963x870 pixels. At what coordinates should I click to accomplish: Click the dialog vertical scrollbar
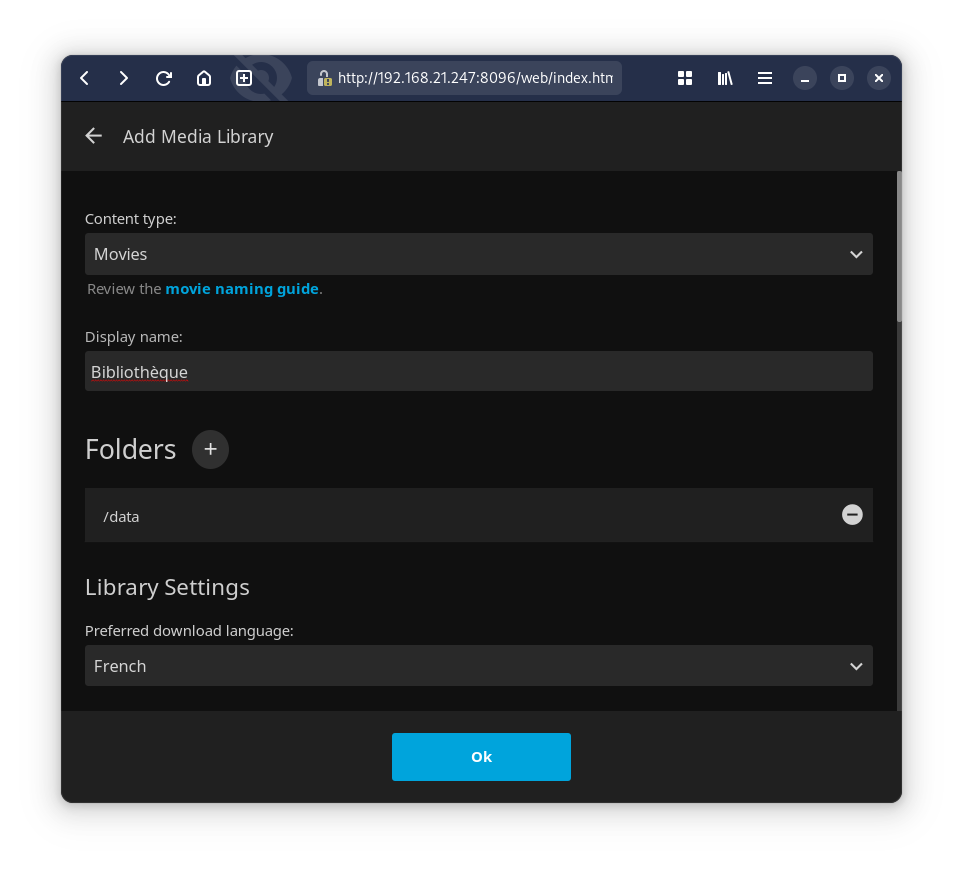coord(899,247)
